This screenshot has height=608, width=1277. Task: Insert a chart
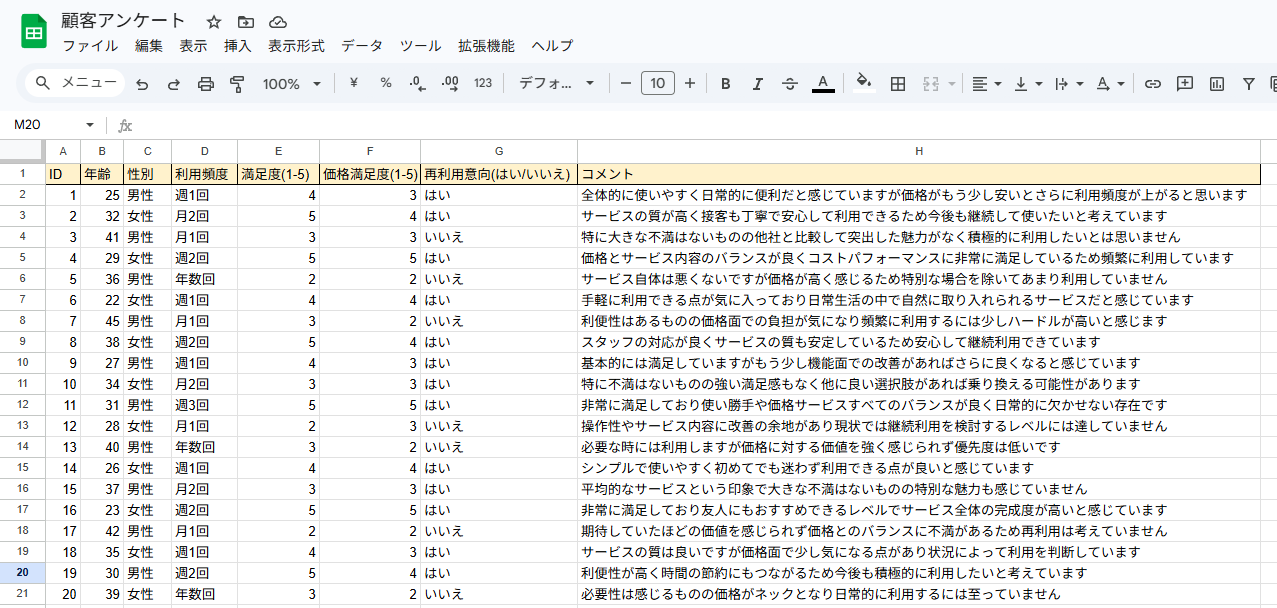tap(1217, 84)
